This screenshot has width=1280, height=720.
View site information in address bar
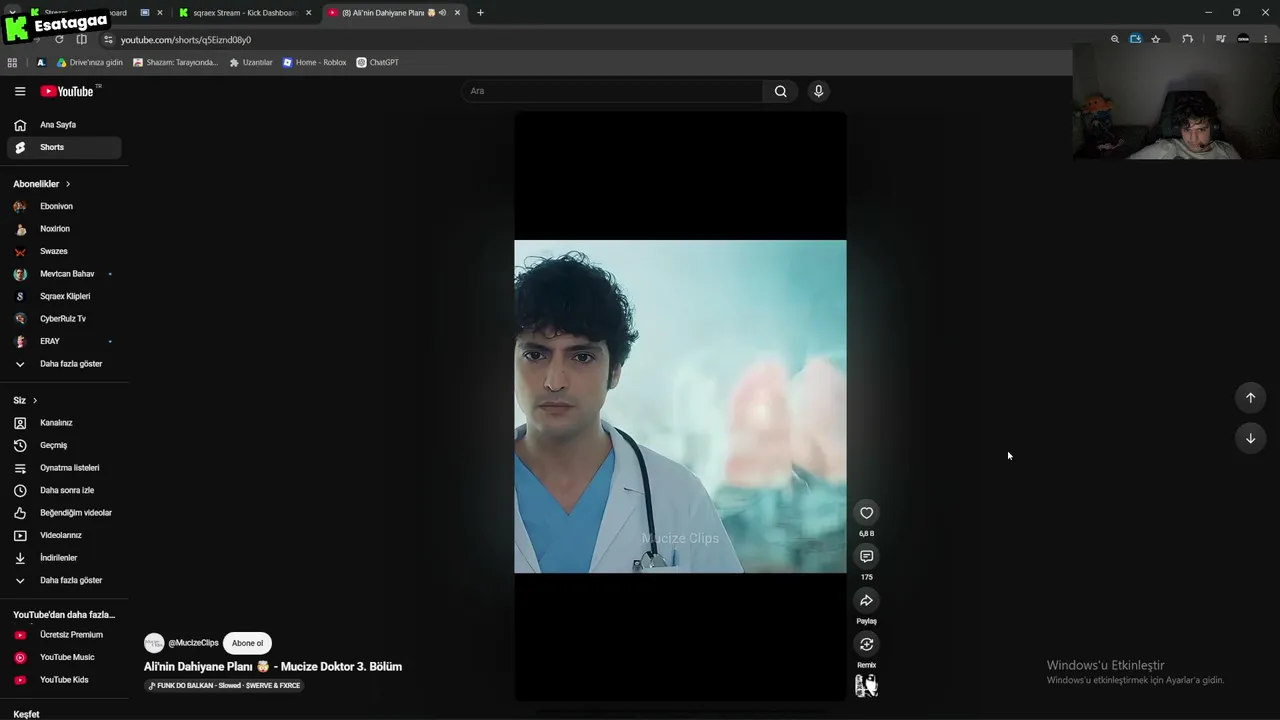click(108, 40)
